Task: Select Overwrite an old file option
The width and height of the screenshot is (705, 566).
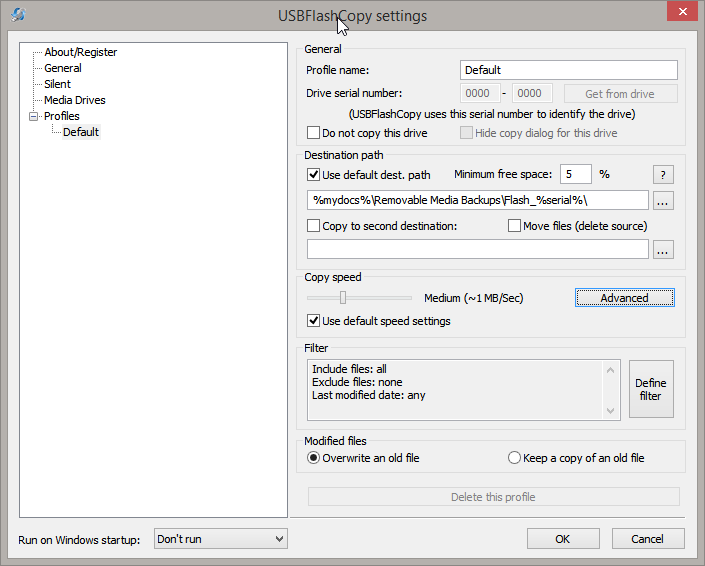Action: 313,458
